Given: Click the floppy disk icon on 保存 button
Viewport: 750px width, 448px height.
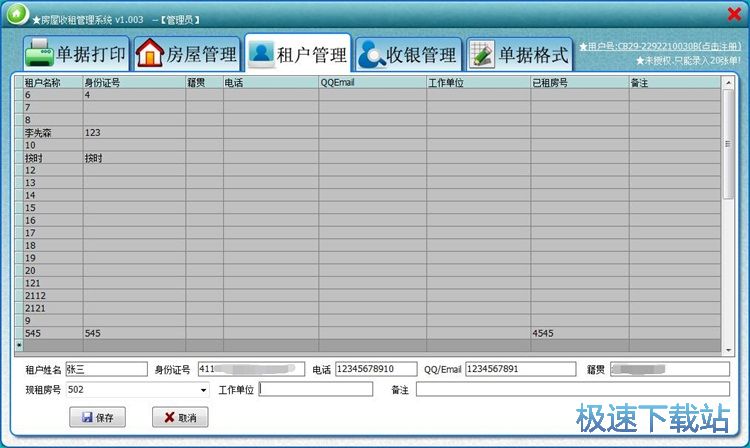Looking at the screenshot, I should [87, 417].
